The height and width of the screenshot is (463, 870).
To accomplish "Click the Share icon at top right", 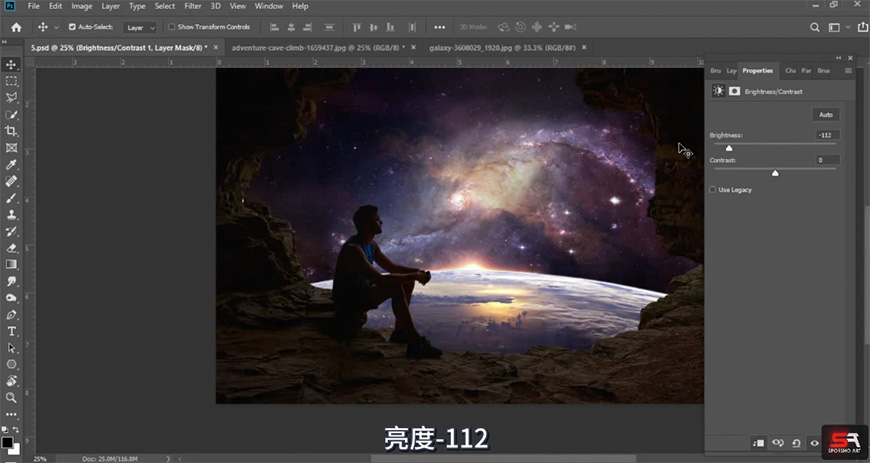I will point(863,27).
